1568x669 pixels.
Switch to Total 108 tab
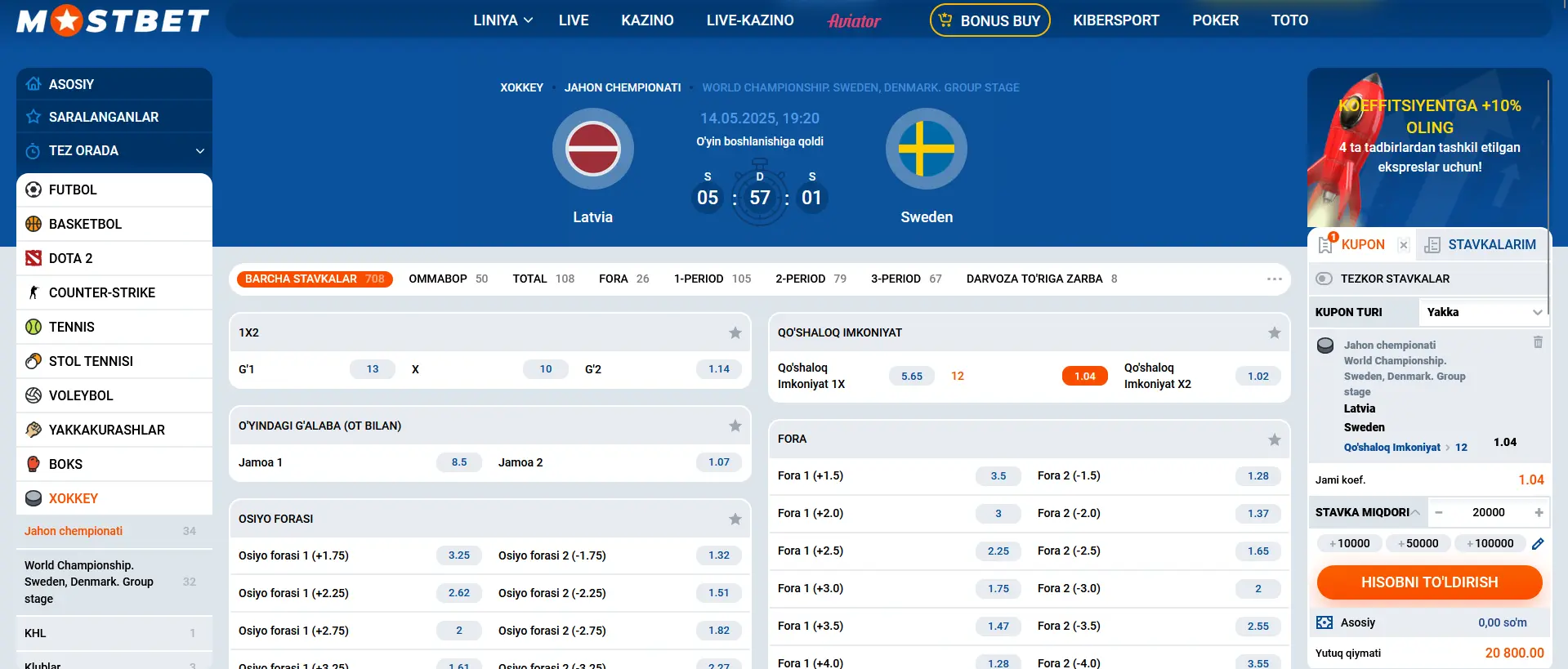[x=543, y=279]
